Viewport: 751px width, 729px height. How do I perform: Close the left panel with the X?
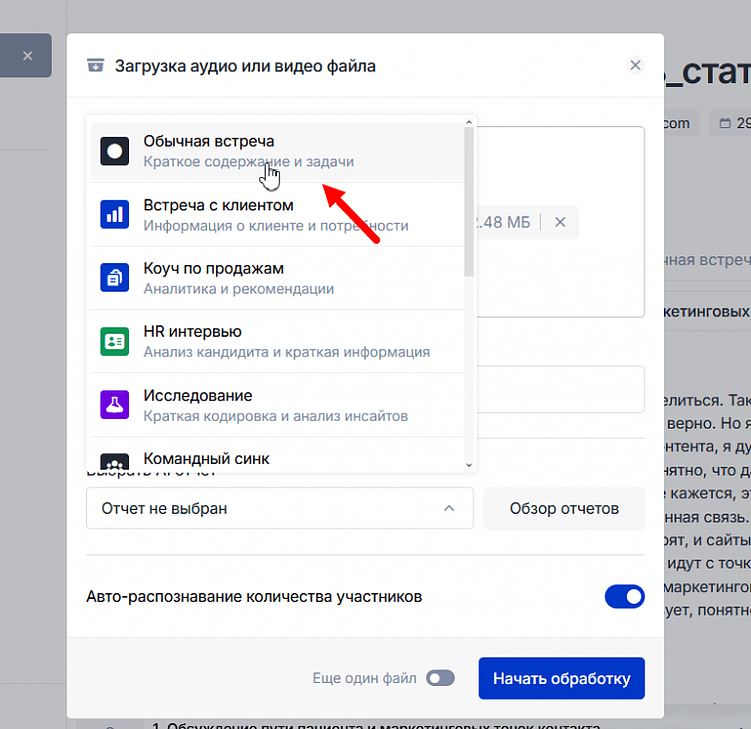pyautogui.click(x=28, y=56)
